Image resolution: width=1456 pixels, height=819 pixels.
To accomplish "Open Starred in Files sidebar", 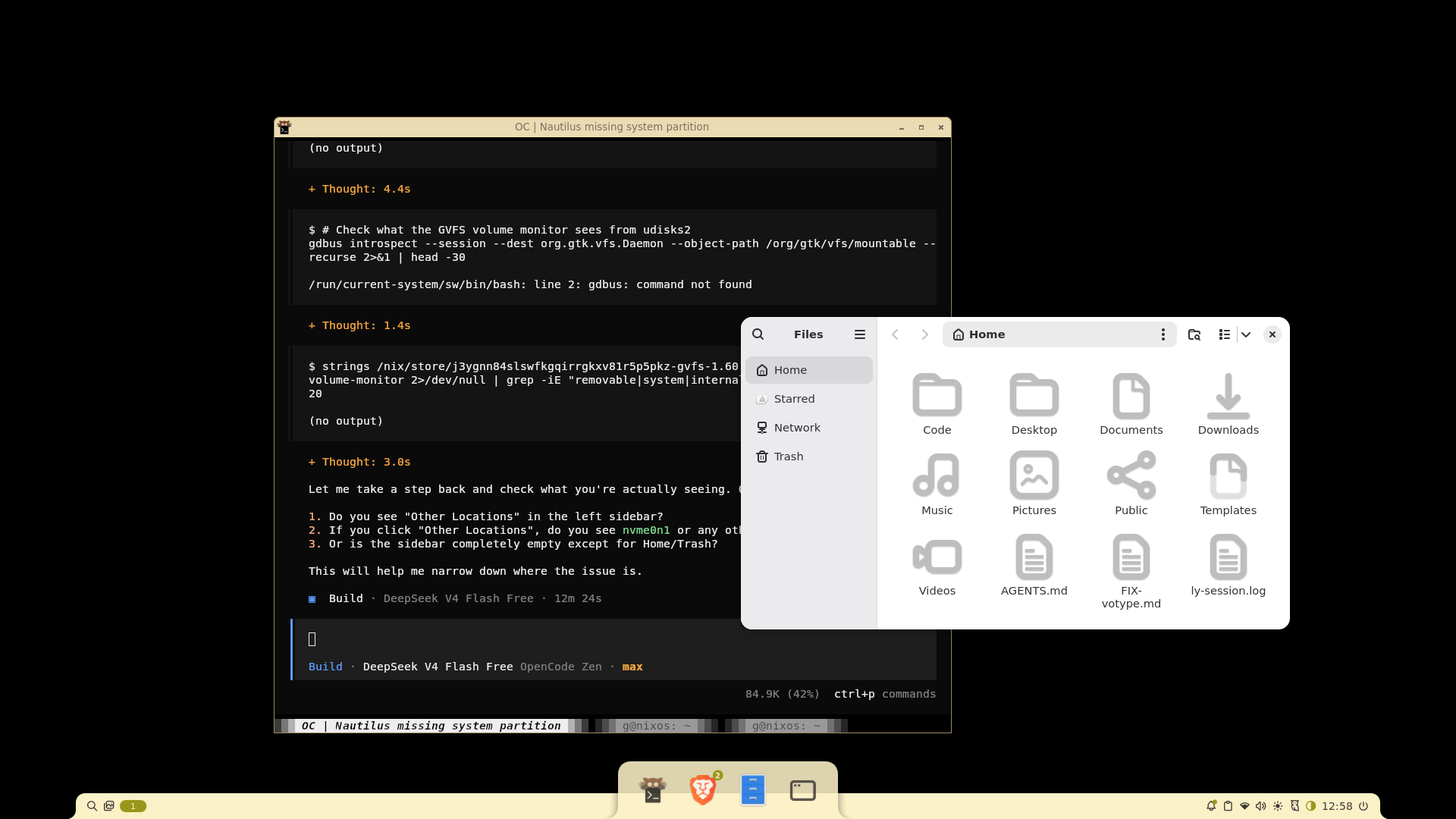I will pos(808,399).
